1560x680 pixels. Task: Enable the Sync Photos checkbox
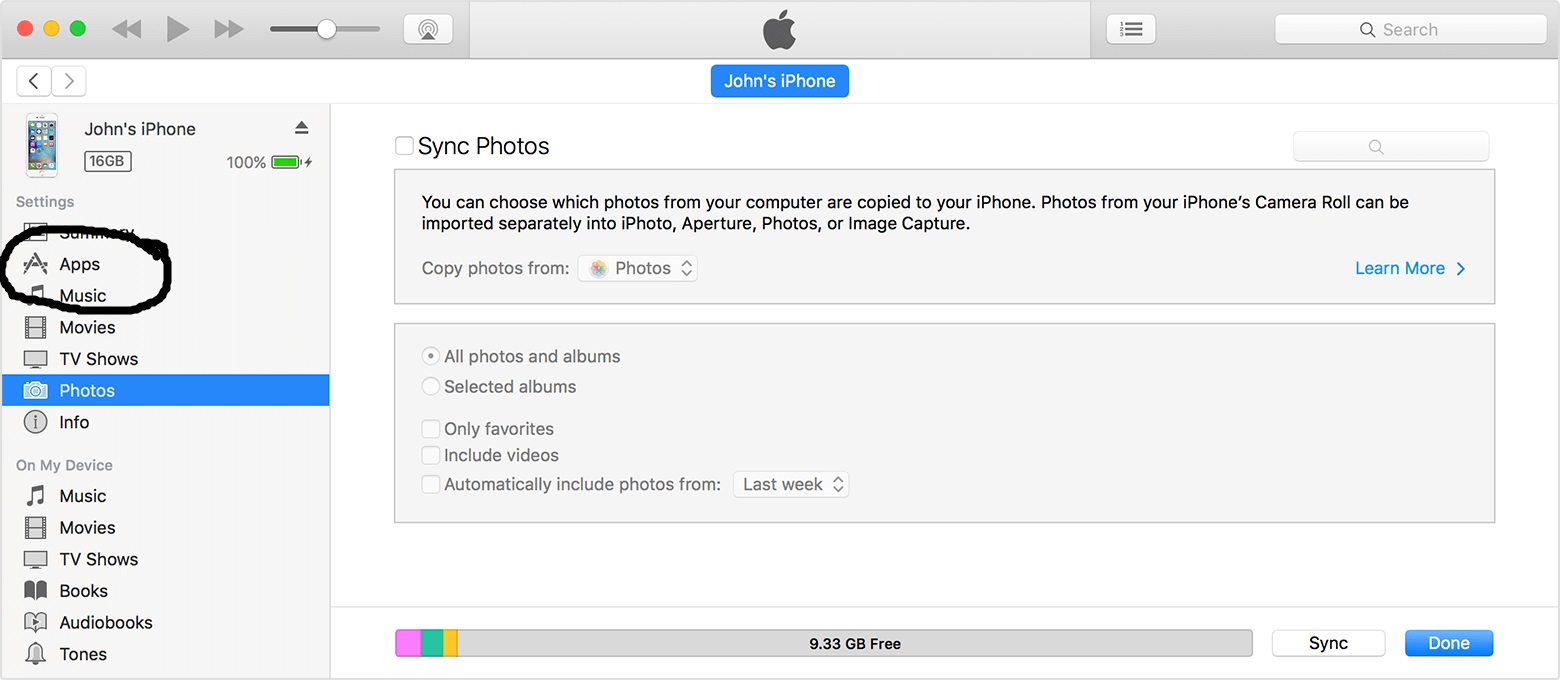(405, 146)
